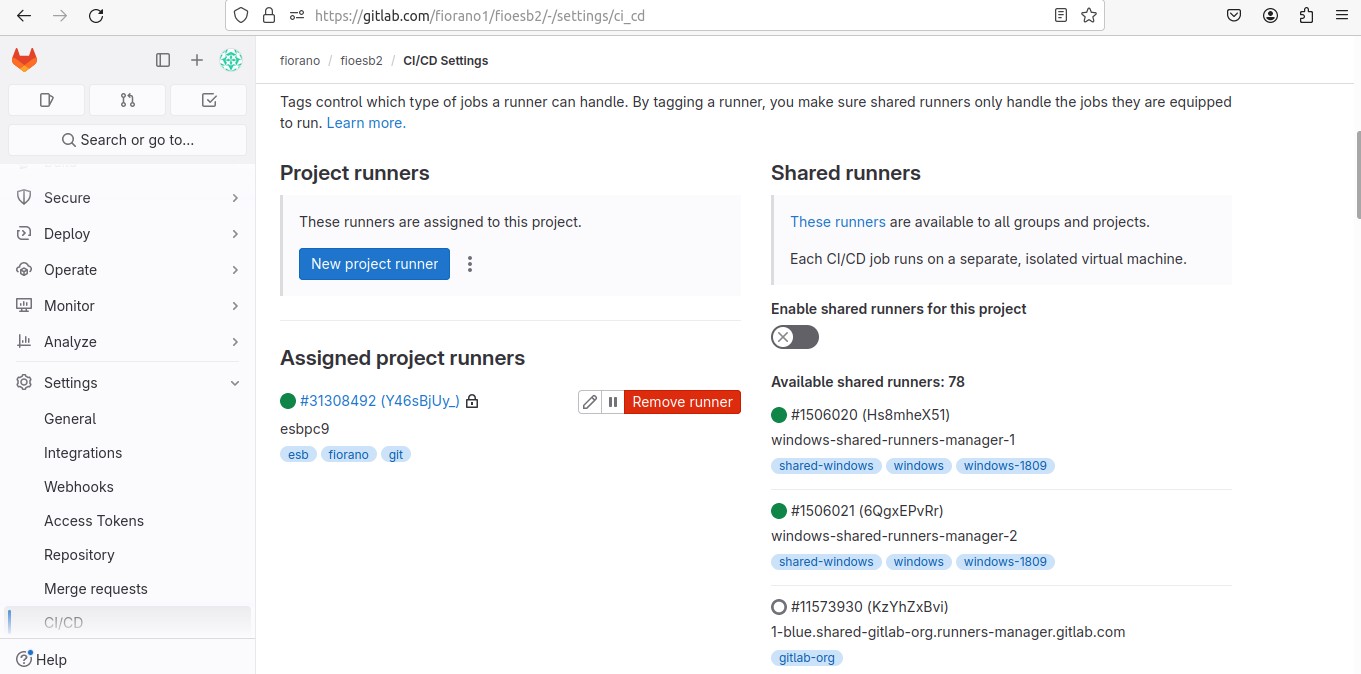Enable shared runners for this project
The image size is (1361, 674).
(x=795, y=337)
